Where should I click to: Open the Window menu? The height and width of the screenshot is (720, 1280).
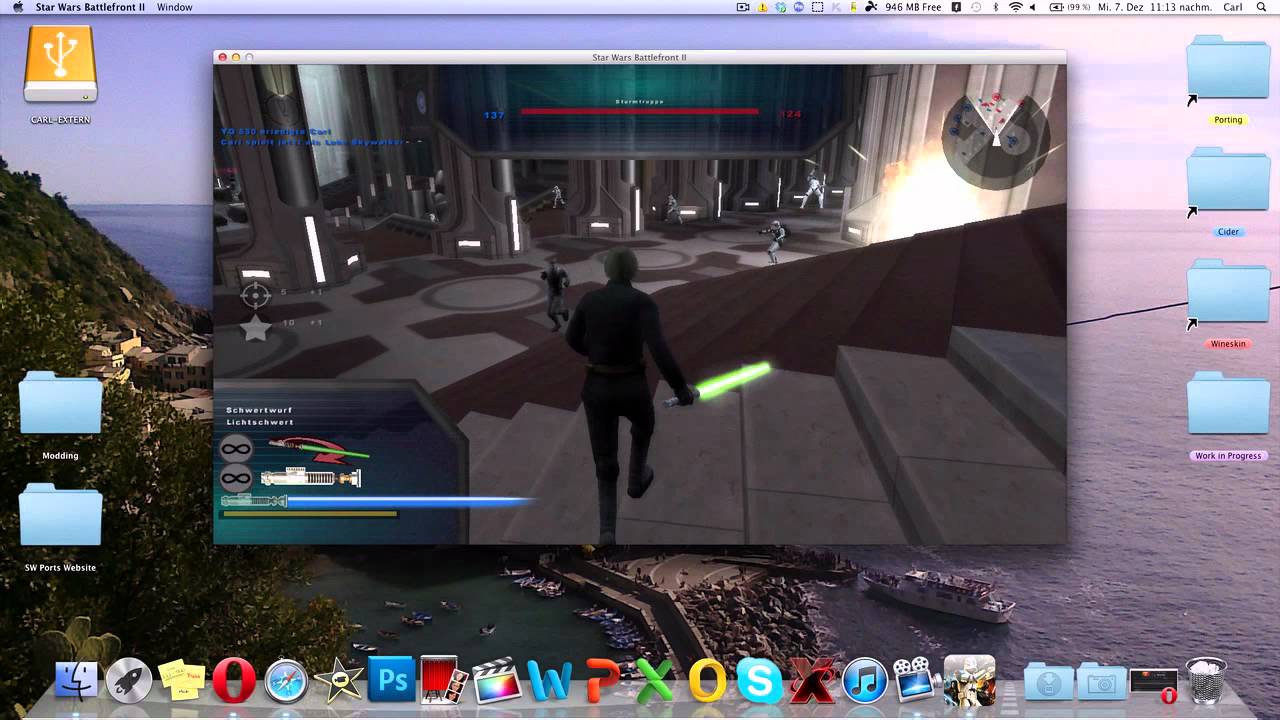pyautogui.click(x=175, y=7)
